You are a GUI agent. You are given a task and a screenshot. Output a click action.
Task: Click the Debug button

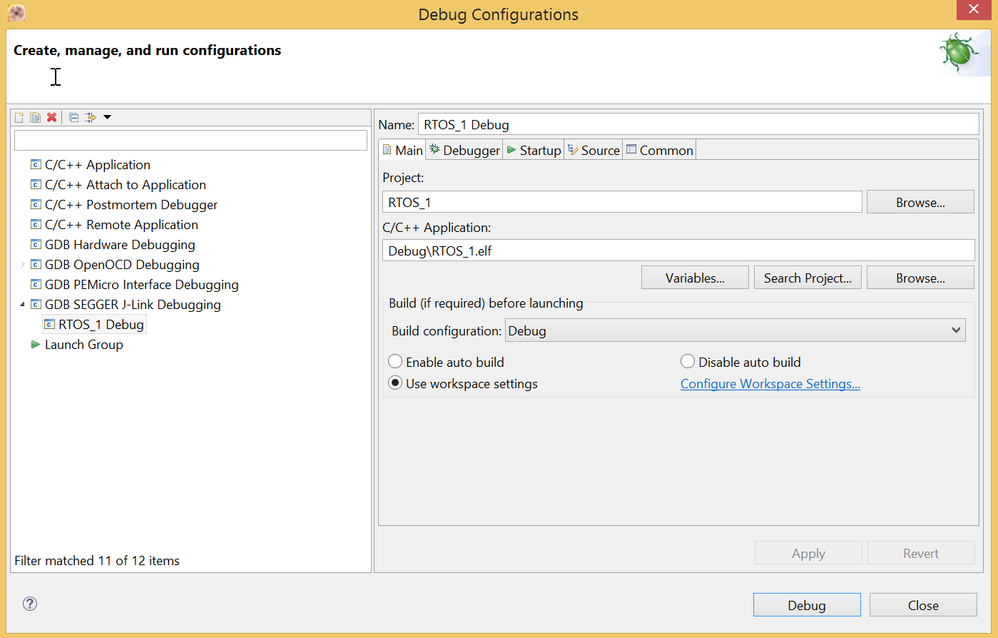(x=806, y=605)
